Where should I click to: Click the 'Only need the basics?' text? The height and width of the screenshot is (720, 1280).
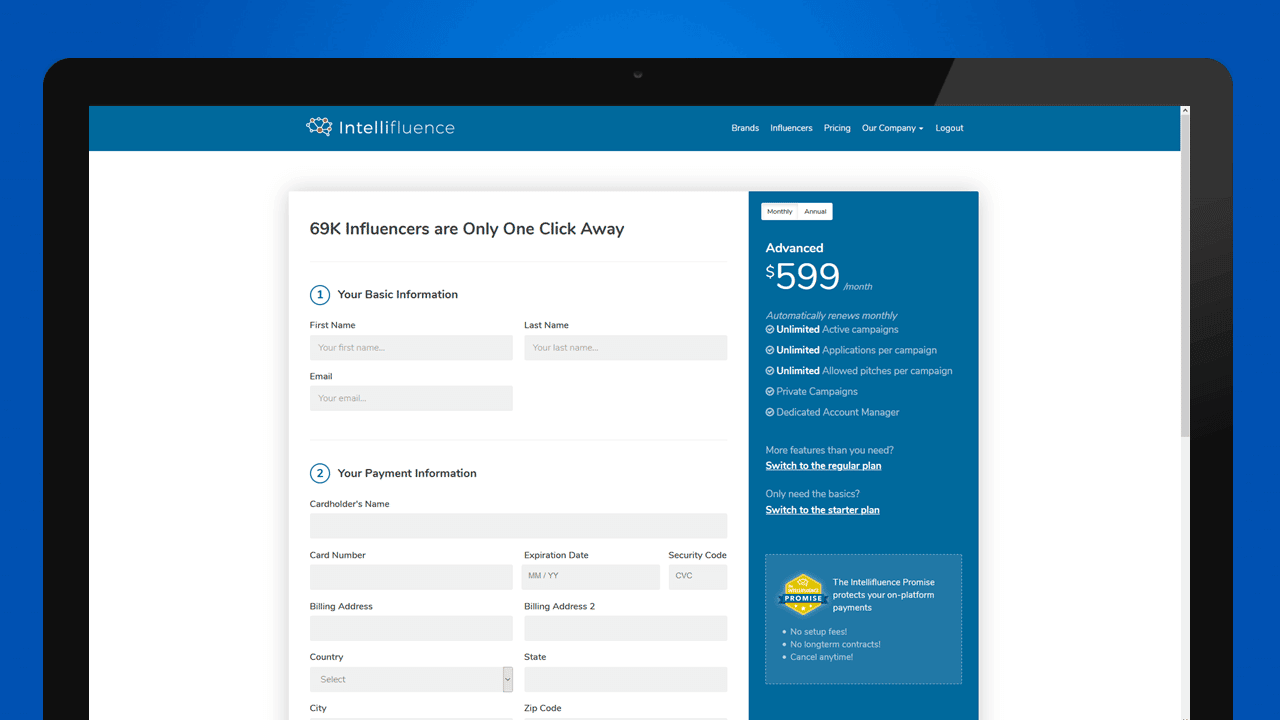pyautogui.click(x=813, y=494)
